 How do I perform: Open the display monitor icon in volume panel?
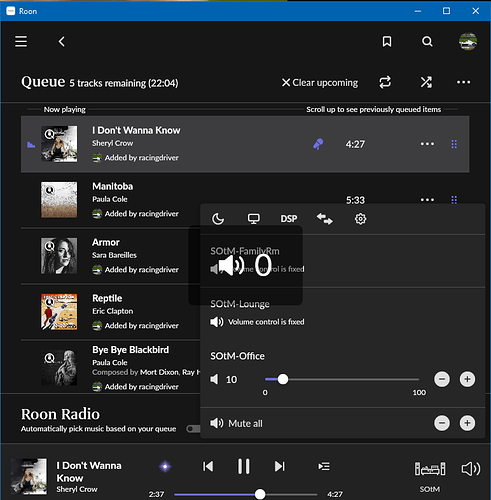tap(254, 219)
